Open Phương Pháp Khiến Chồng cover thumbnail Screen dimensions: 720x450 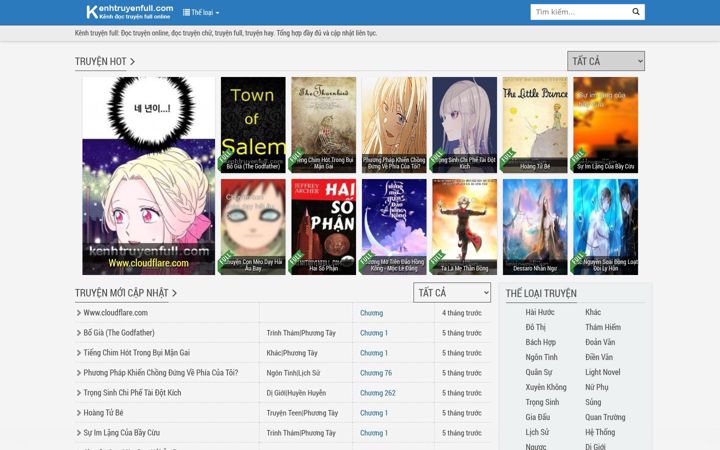pos(394,125)
